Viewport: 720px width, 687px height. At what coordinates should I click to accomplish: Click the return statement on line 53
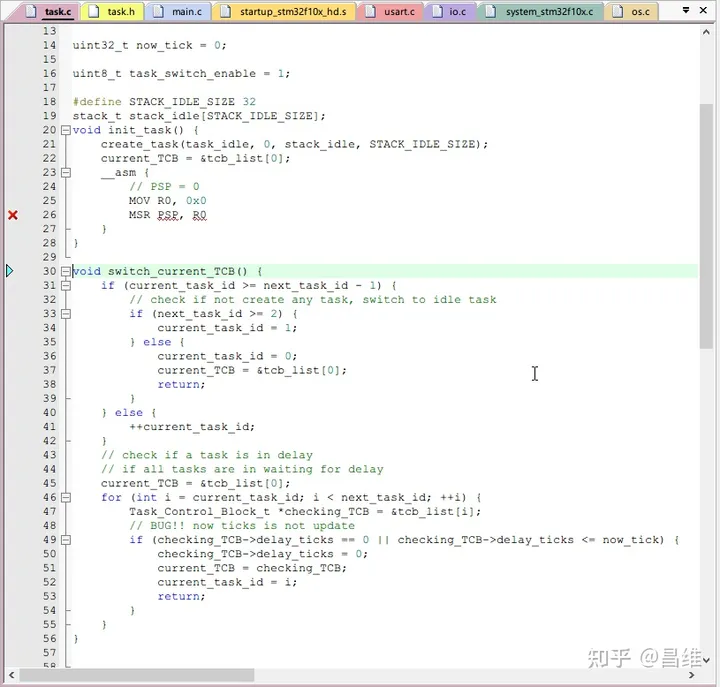[181, 597]
